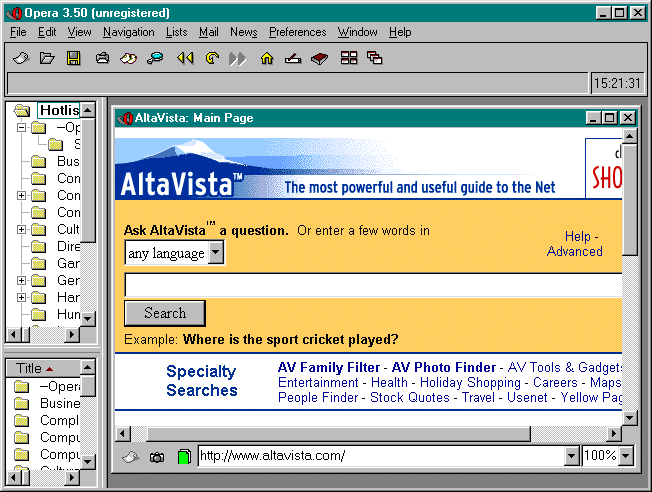The width and height of the screenshot is (652, 492).
Task: Click the Opera icon in the AltaVista window title
Action: click(126, 119)
